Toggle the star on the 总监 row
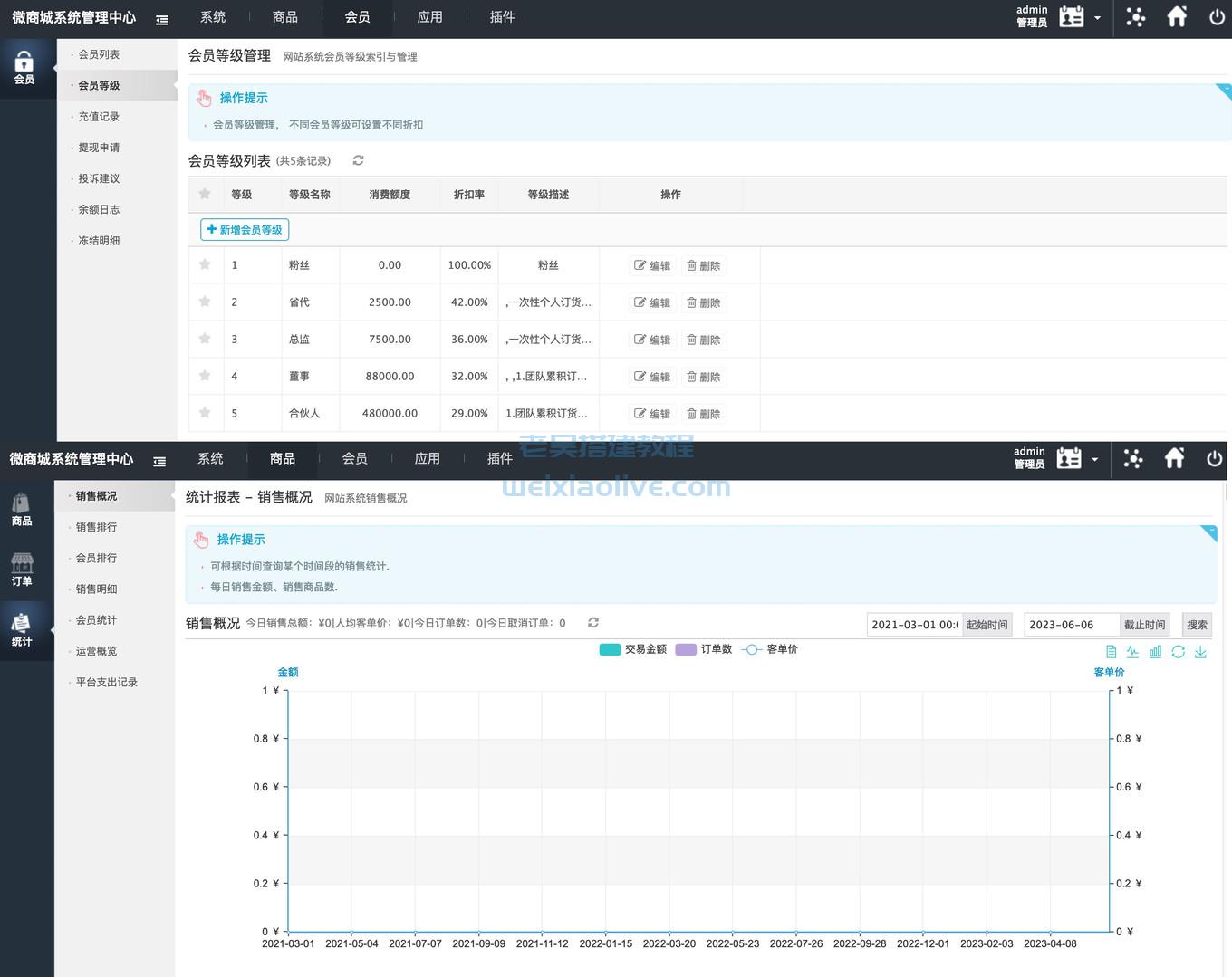1232x977 pixels. coord(205,339)
